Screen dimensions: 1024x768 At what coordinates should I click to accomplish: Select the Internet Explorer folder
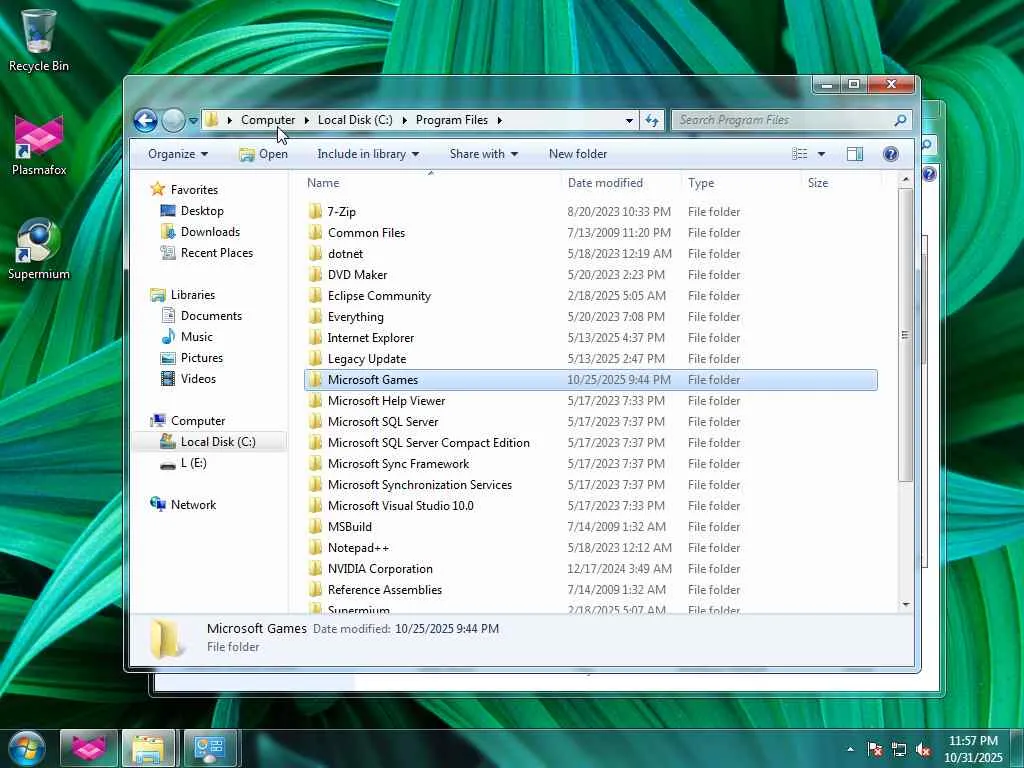[370, 338]
